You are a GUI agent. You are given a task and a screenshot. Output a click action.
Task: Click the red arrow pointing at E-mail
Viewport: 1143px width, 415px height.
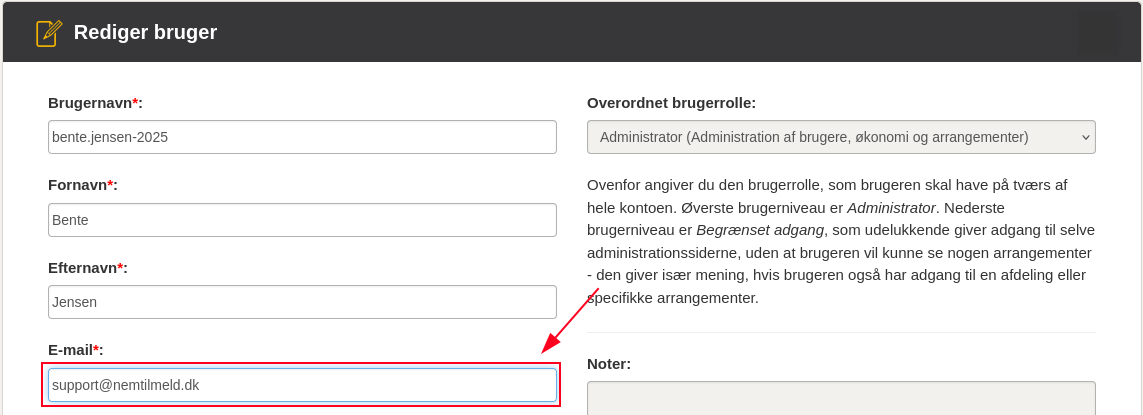click(x=570, y=320)
